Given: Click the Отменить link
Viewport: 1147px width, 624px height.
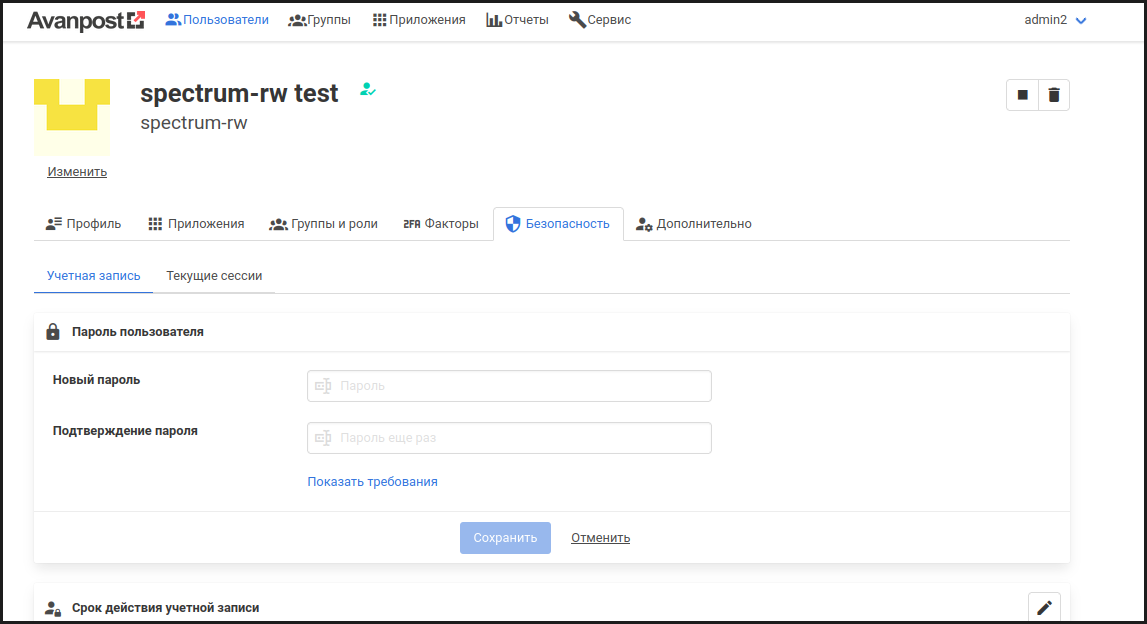Looking at the screenshot, I should [x=601, y=538].
